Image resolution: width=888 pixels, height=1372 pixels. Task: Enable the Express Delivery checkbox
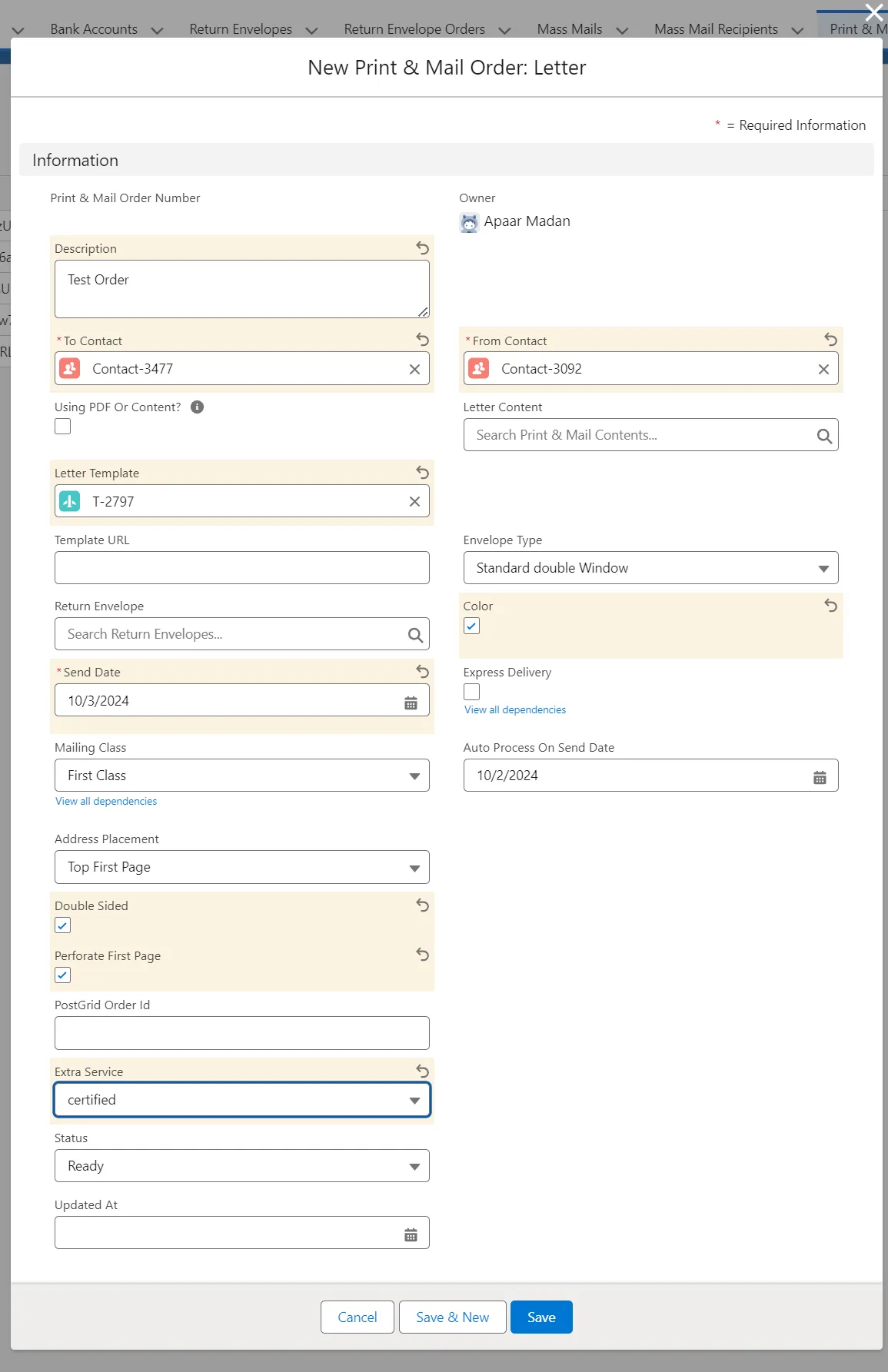(x=472, y=692)
